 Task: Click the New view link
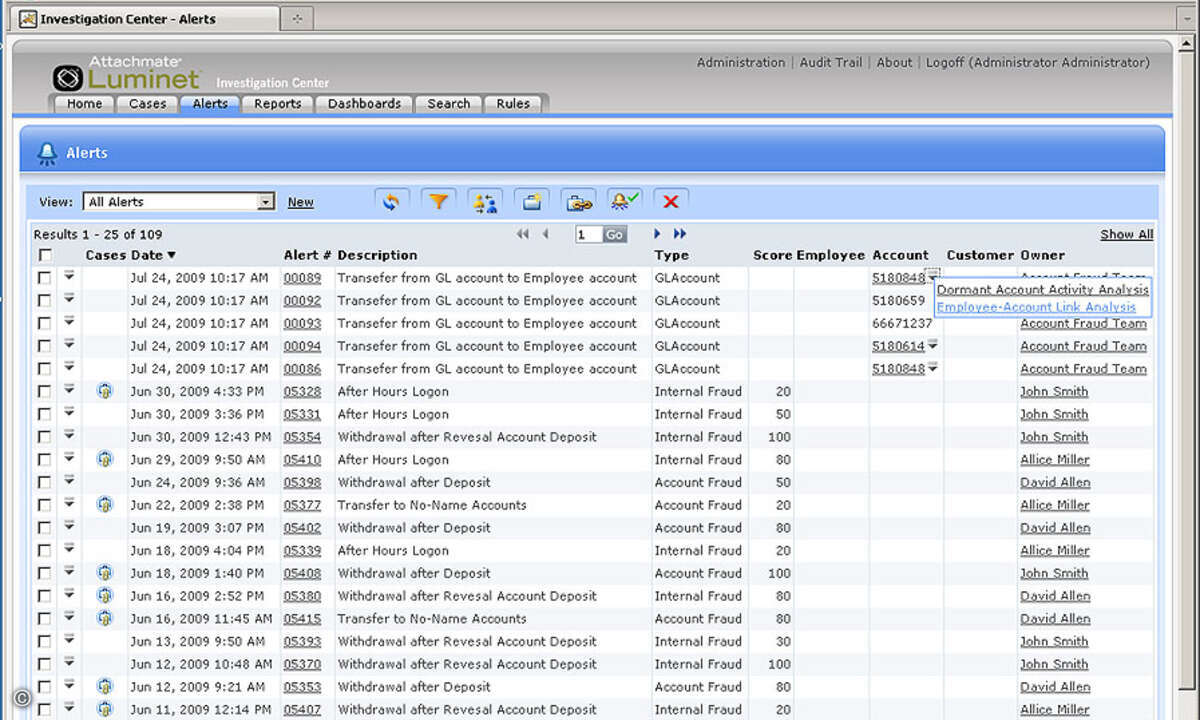point(301,202)
